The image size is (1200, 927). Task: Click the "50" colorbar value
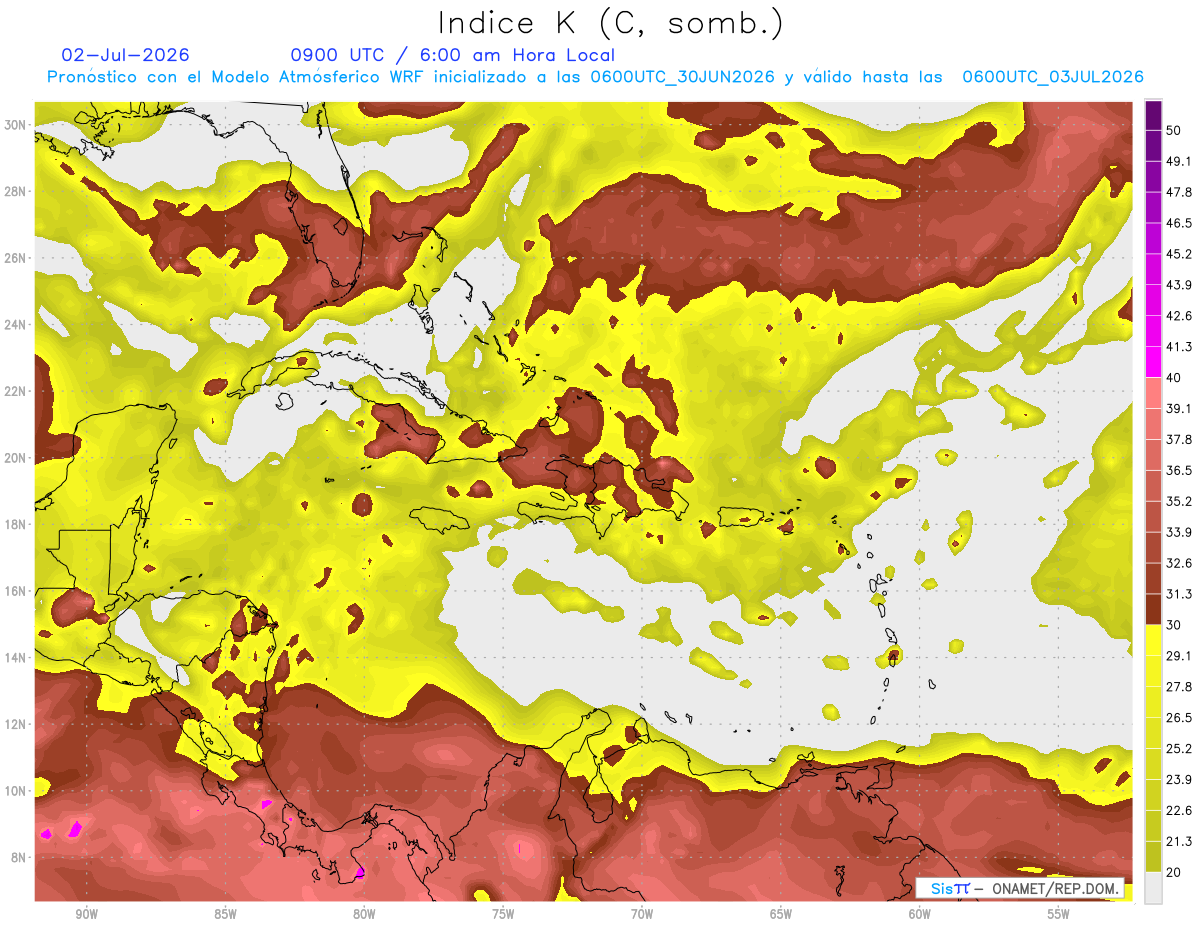pos(1174,130)
